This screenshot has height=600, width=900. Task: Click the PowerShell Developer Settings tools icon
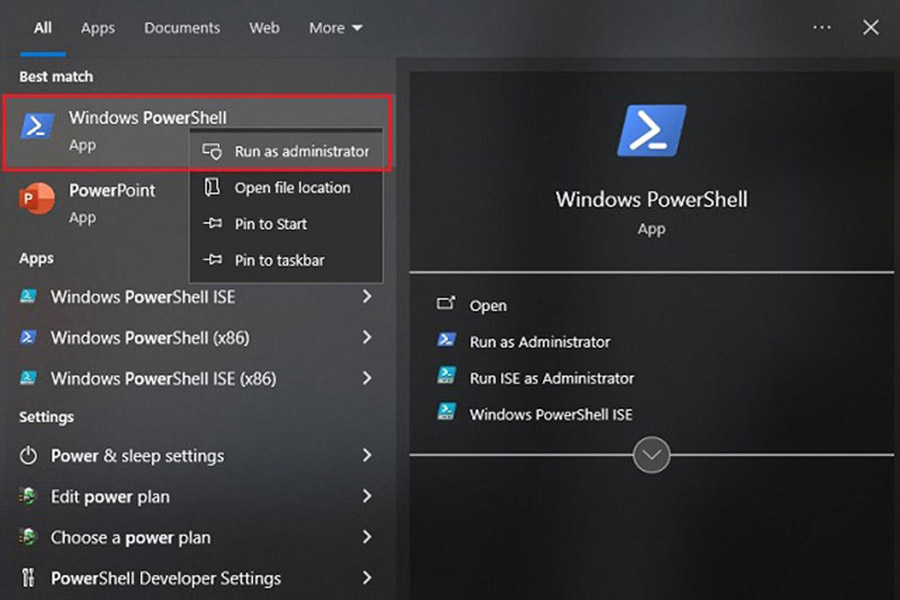[x=28, y=578]
